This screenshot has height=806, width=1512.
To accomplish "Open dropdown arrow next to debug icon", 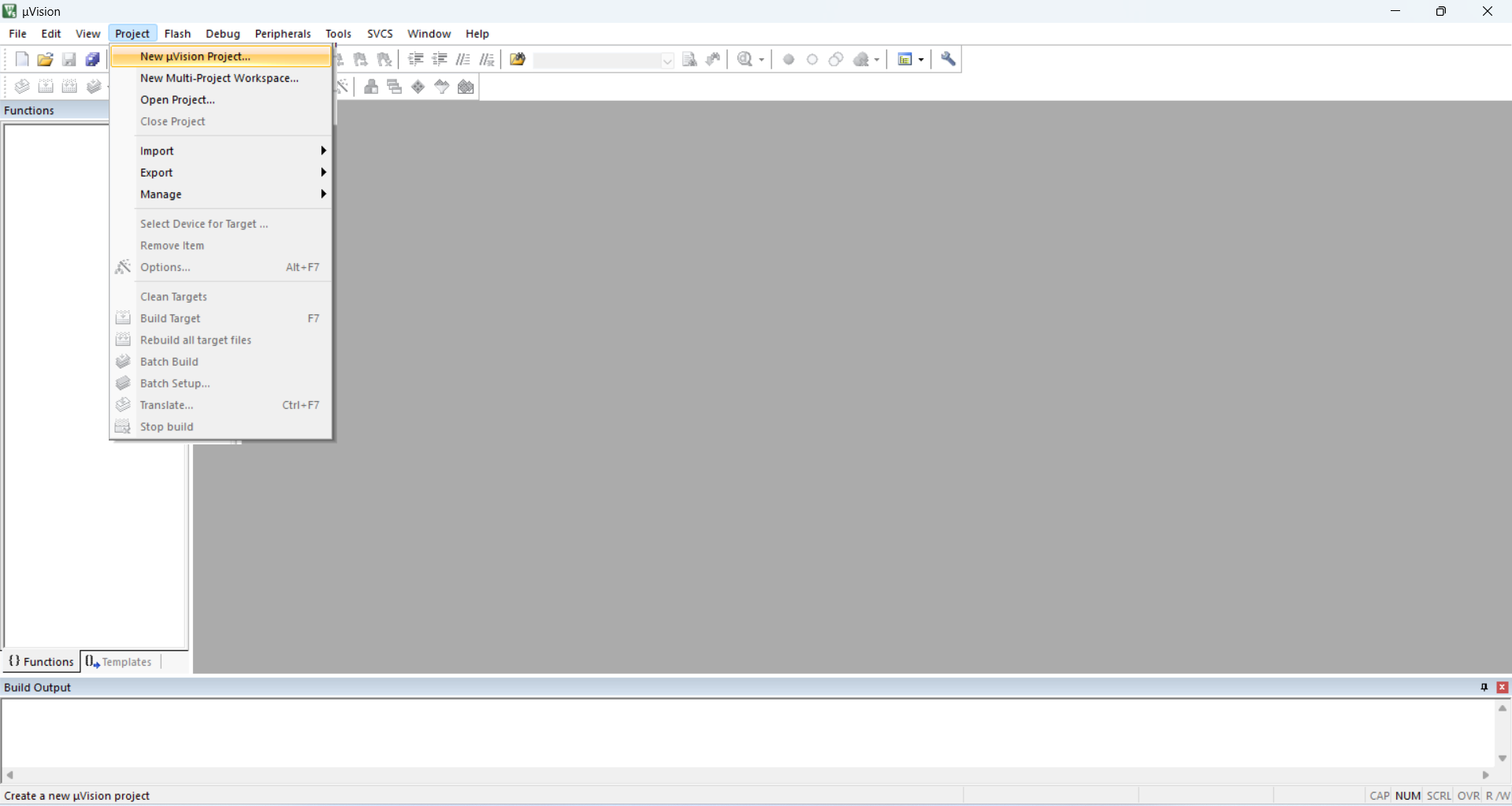I will 761,60.
